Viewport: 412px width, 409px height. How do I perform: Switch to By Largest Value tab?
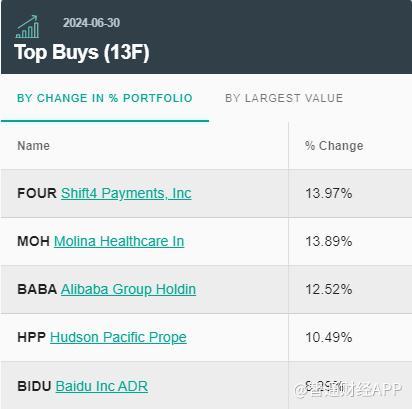pos(284,98)
